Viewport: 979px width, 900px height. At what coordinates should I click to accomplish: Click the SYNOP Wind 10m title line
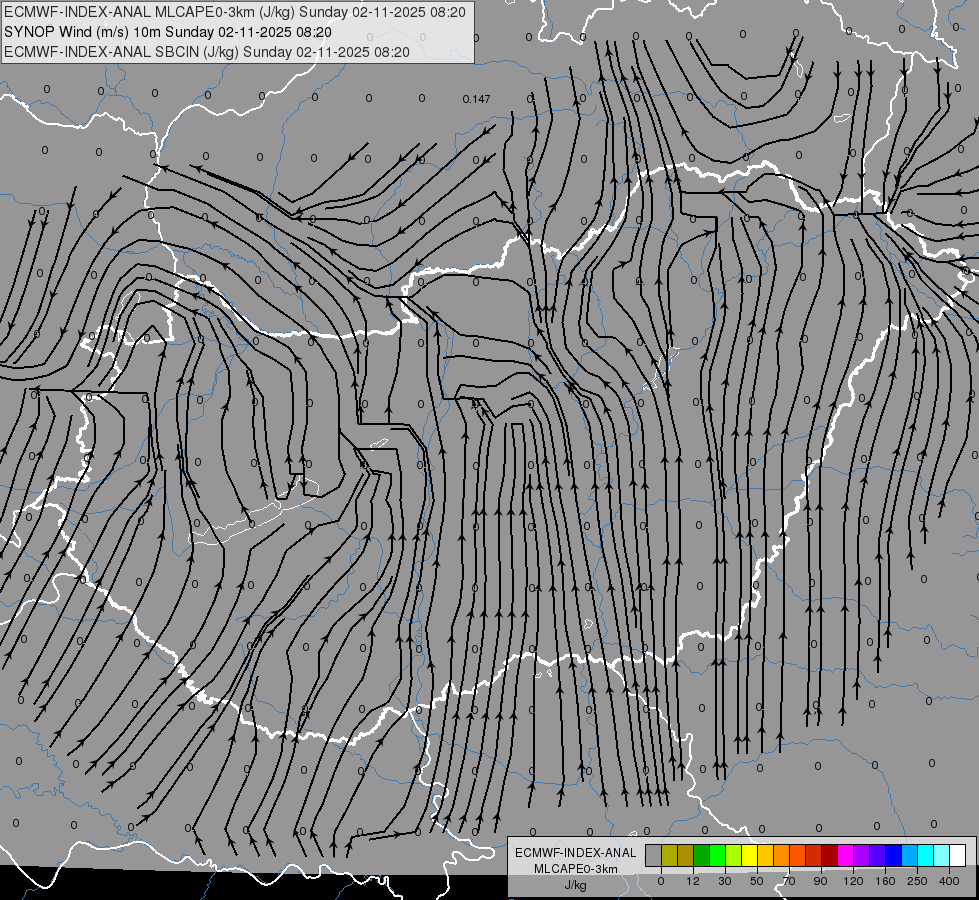pos(167,32)
